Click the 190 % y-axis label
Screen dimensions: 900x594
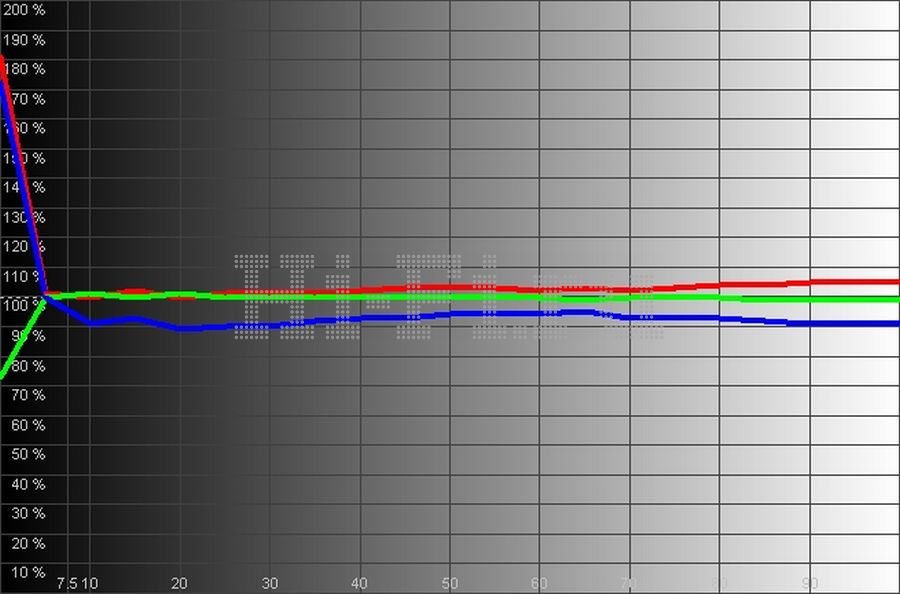tap(24, 40)
